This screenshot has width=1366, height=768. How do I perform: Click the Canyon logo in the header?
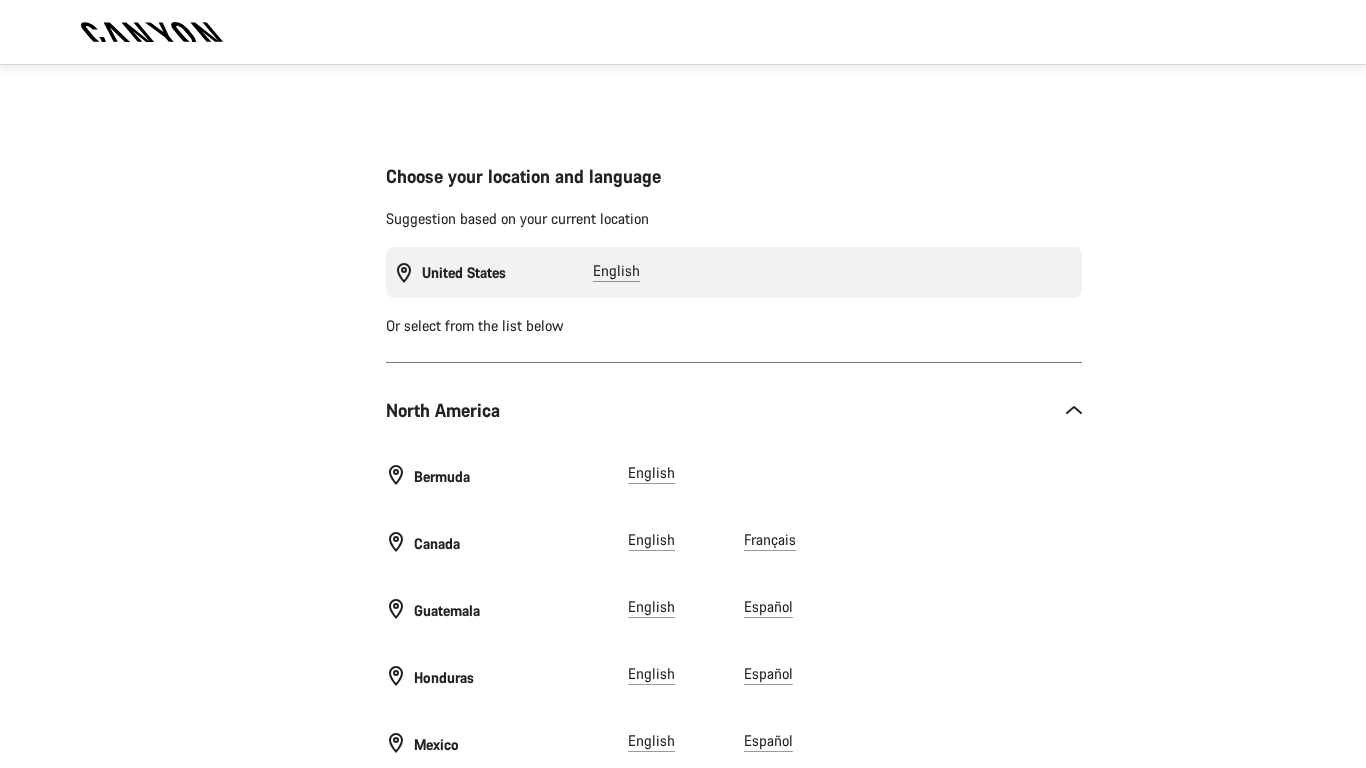point(152,32)
